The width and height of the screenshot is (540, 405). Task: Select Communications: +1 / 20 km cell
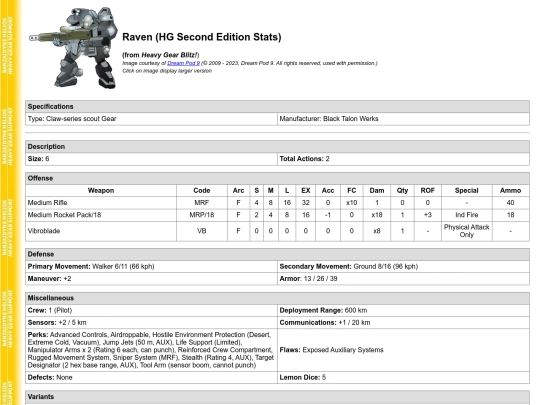pos(403,323)
